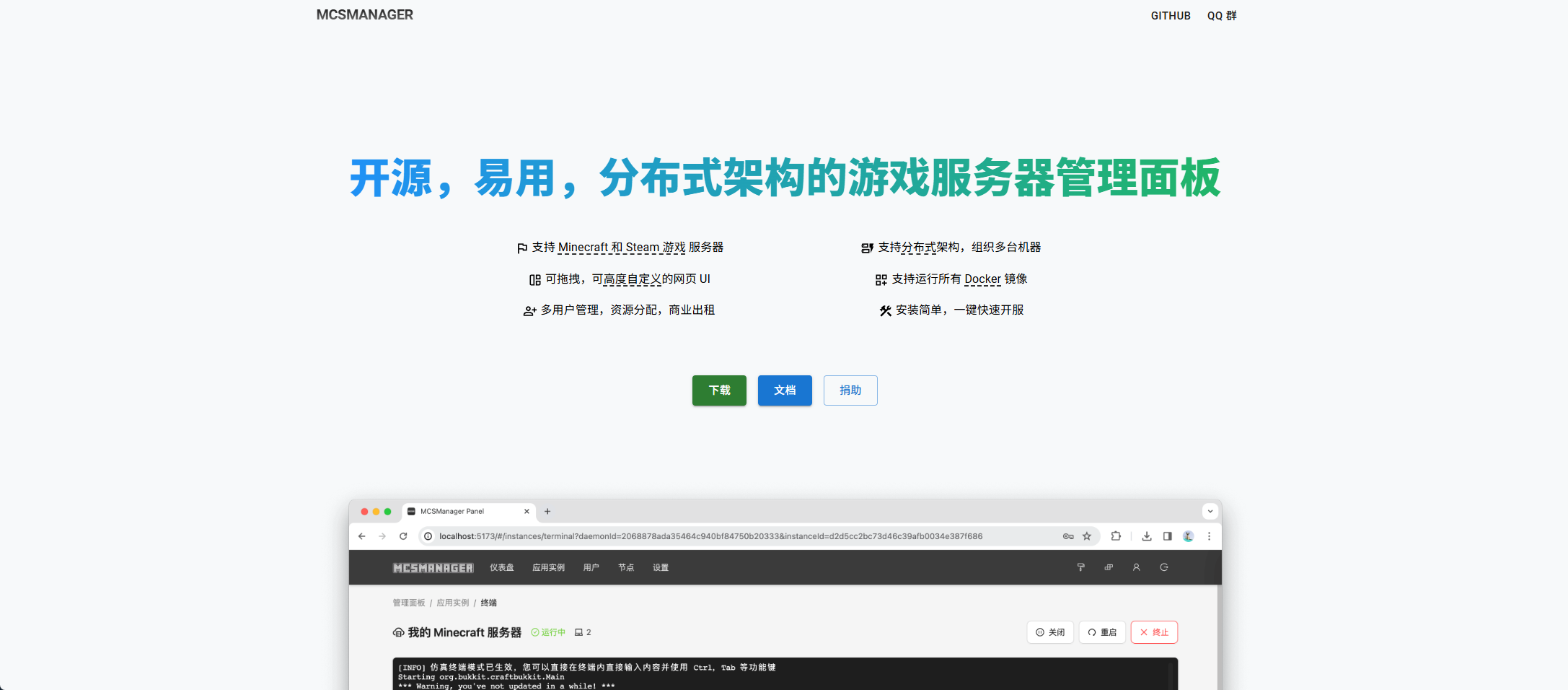1568x690 pixels.
Task: Click the headline 开源，易用，分布式架构的游戏服务器管理面板
Action: [x=785, y=178]
